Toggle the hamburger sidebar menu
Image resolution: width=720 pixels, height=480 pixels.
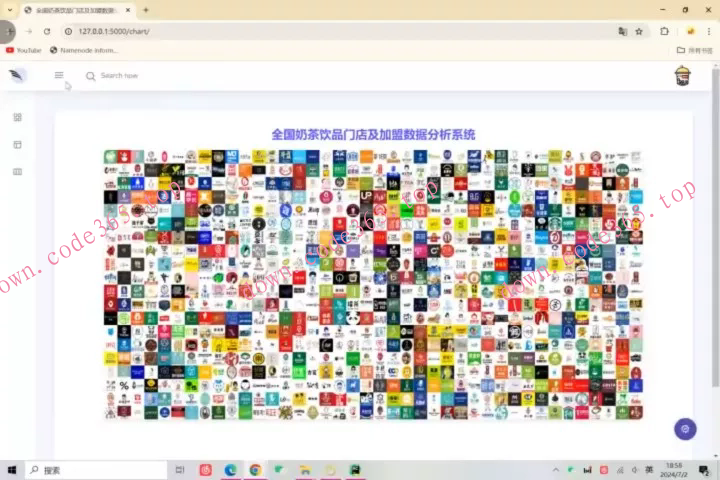click(59, 75)
